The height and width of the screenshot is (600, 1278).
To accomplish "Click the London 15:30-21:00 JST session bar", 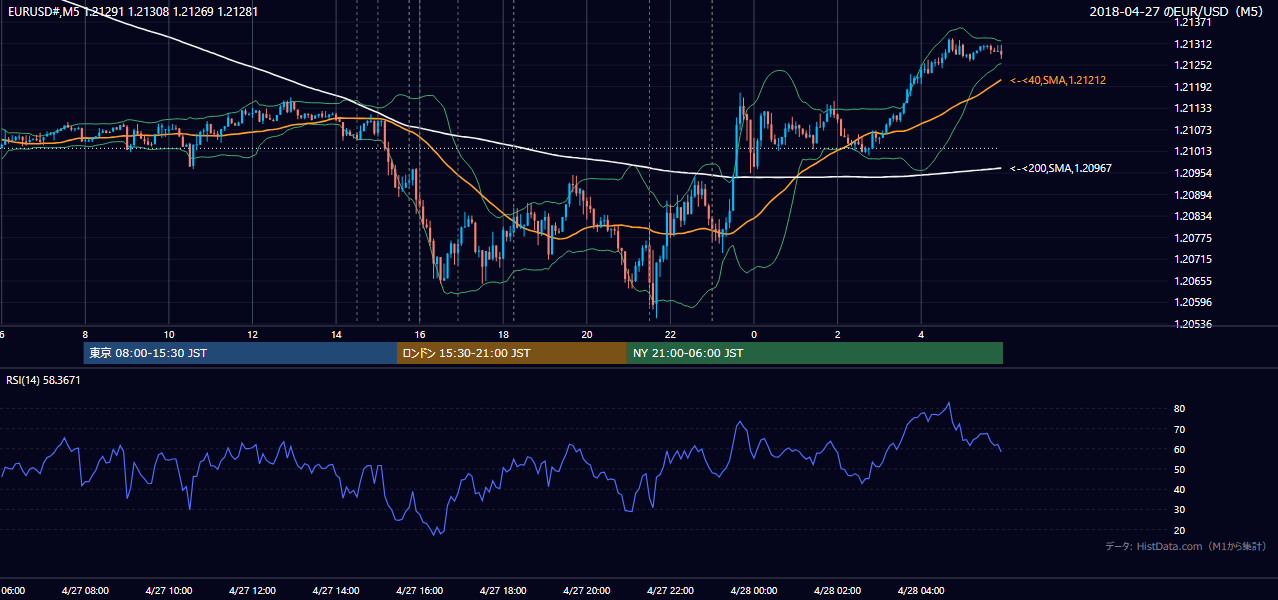I will [512, 353].
